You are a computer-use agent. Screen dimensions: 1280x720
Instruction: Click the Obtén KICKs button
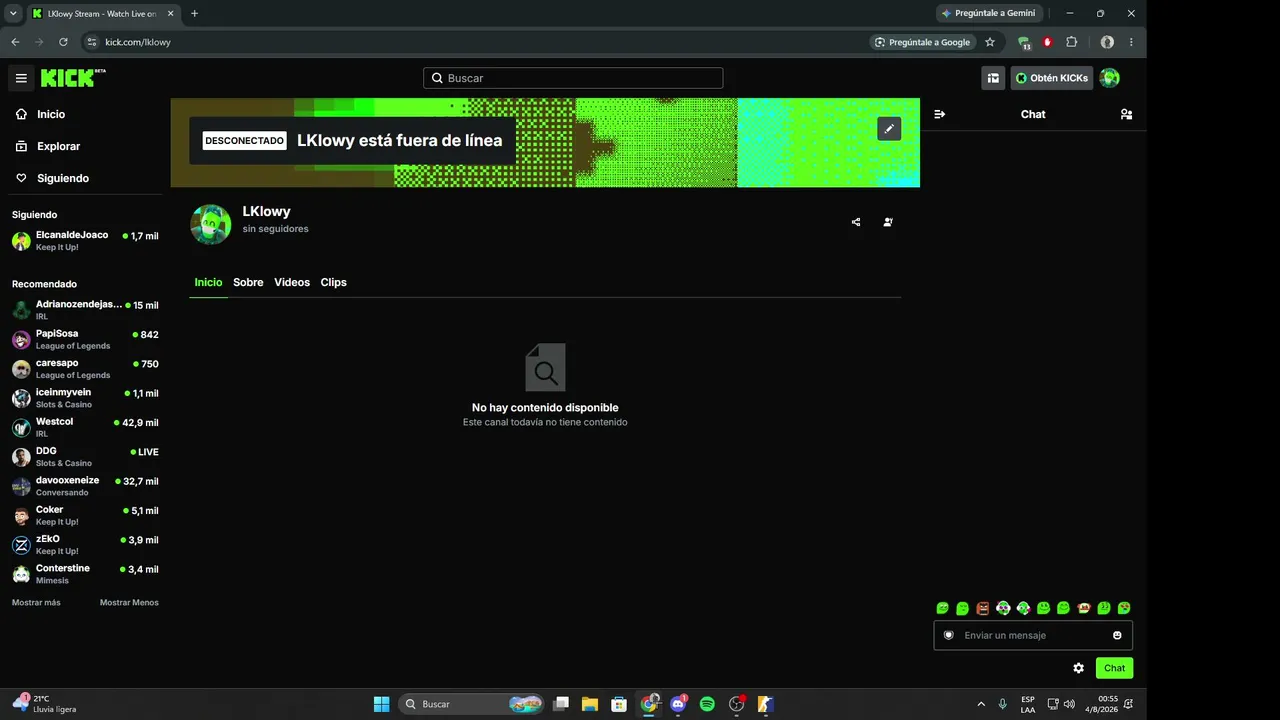[1051, 78]
